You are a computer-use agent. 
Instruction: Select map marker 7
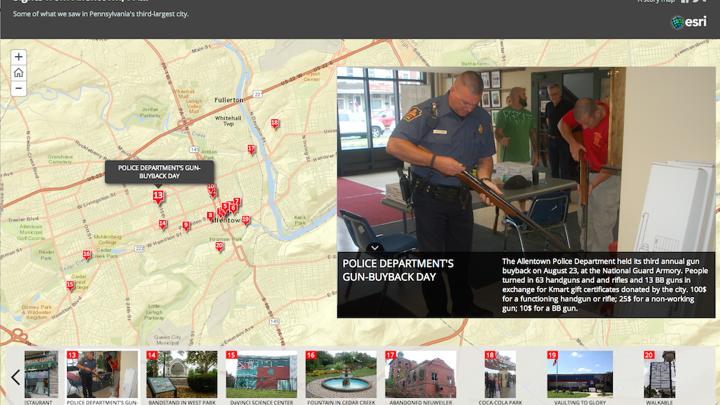(237, 201)
